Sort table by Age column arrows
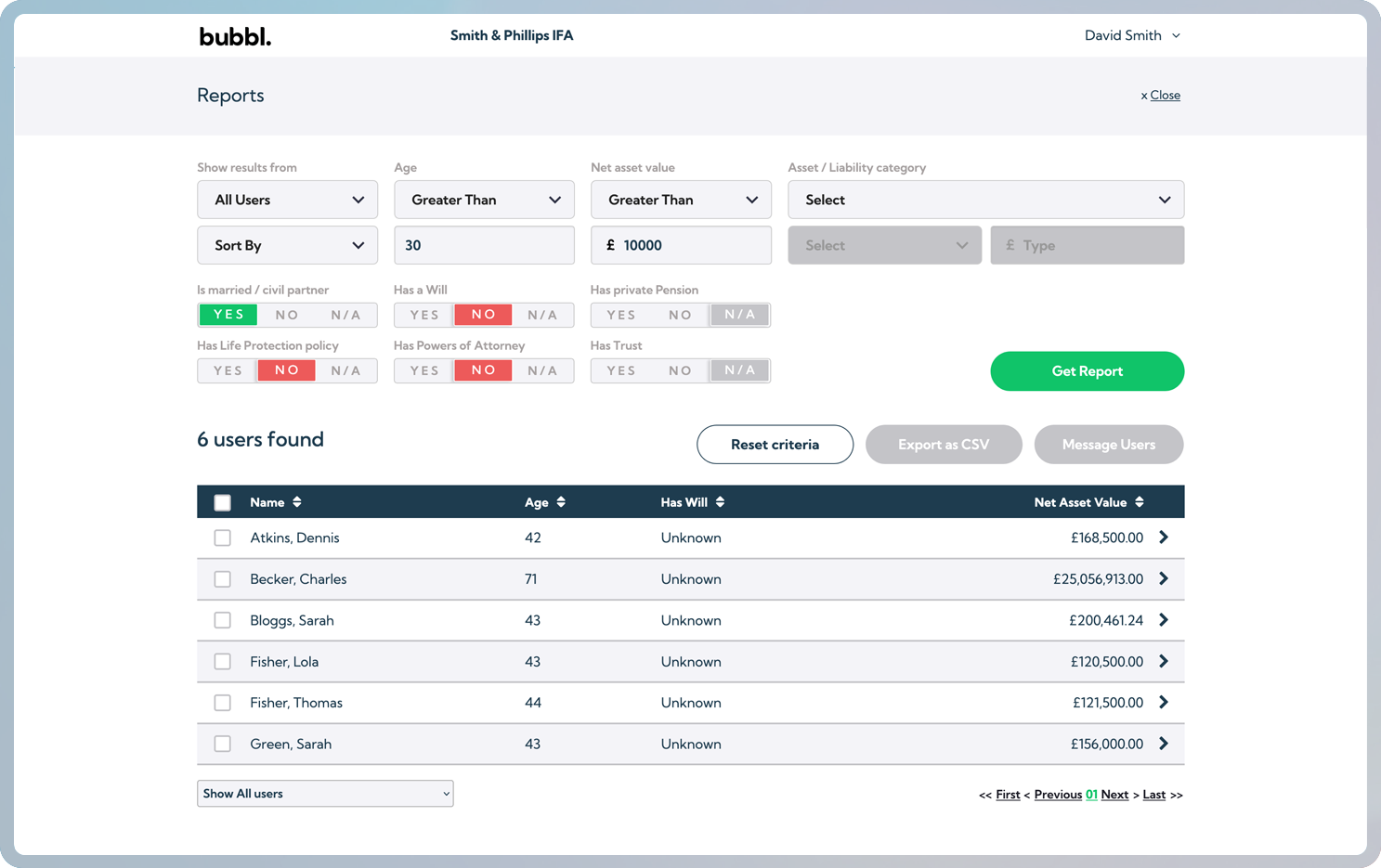This screenshot has width=1381, height=868. coord(561,502)
